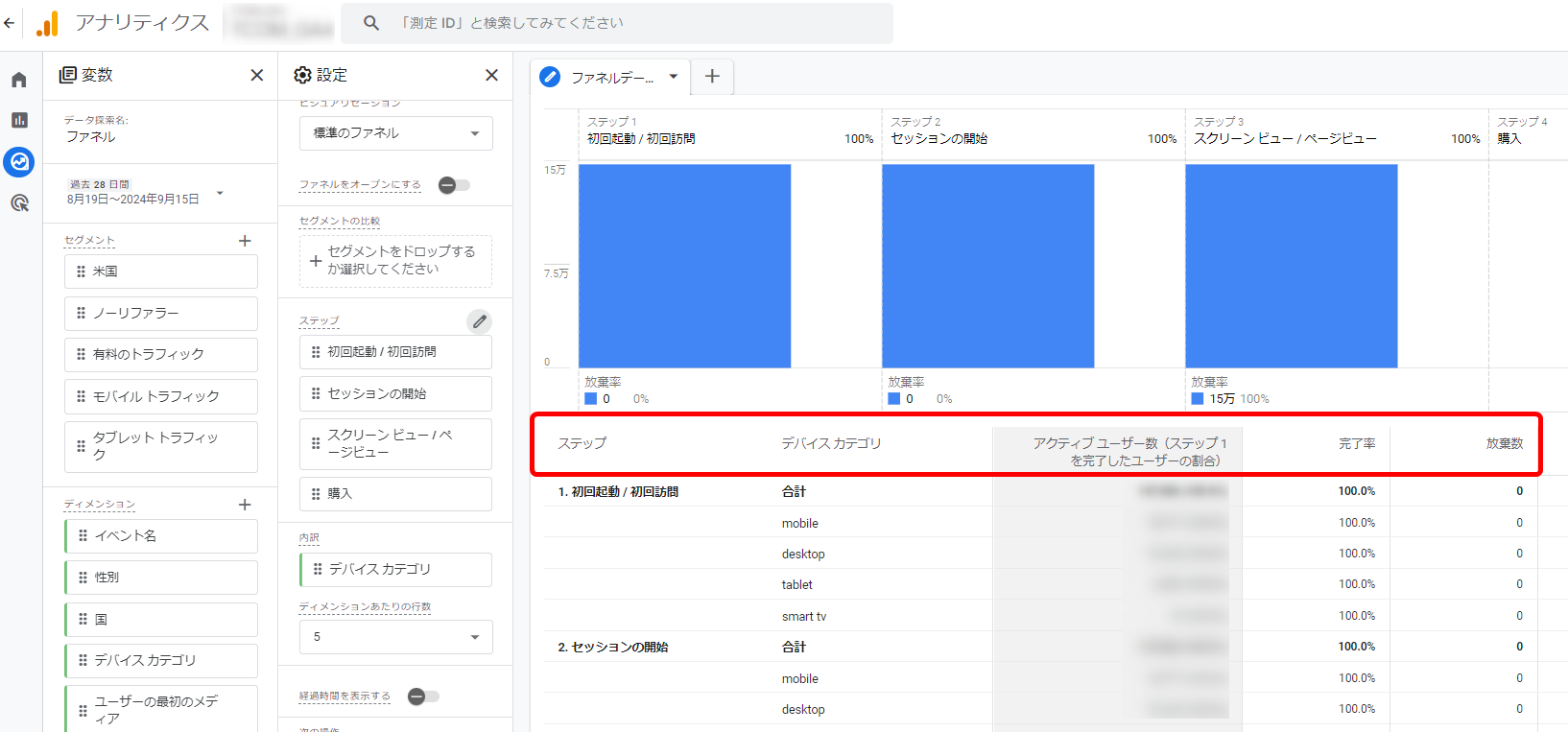This screenshot has width=1568, height=732.
Task: Select the 性別 dimension
Action: click(161, 578)
